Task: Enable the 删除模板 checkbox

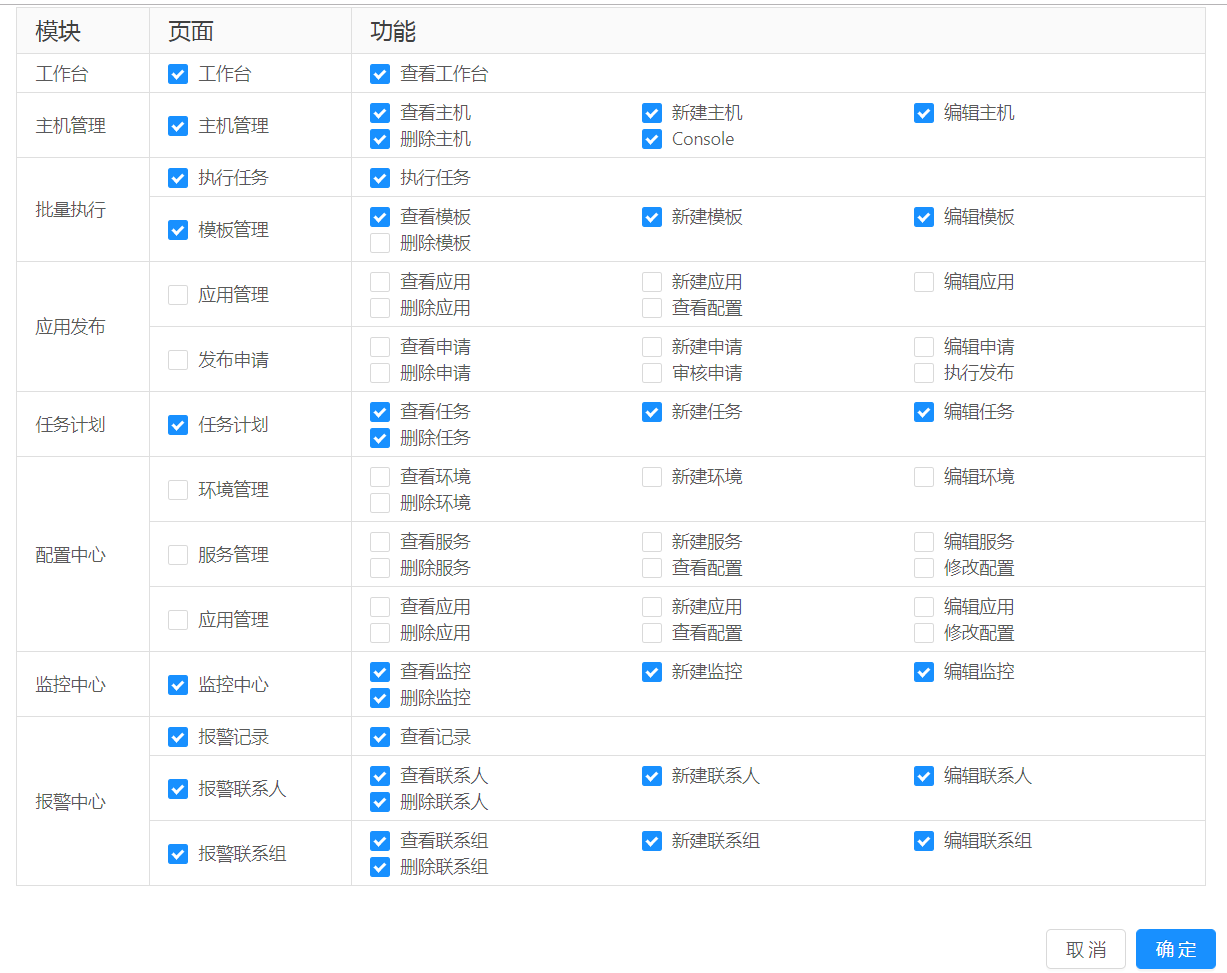Action: tap(380, 243)
